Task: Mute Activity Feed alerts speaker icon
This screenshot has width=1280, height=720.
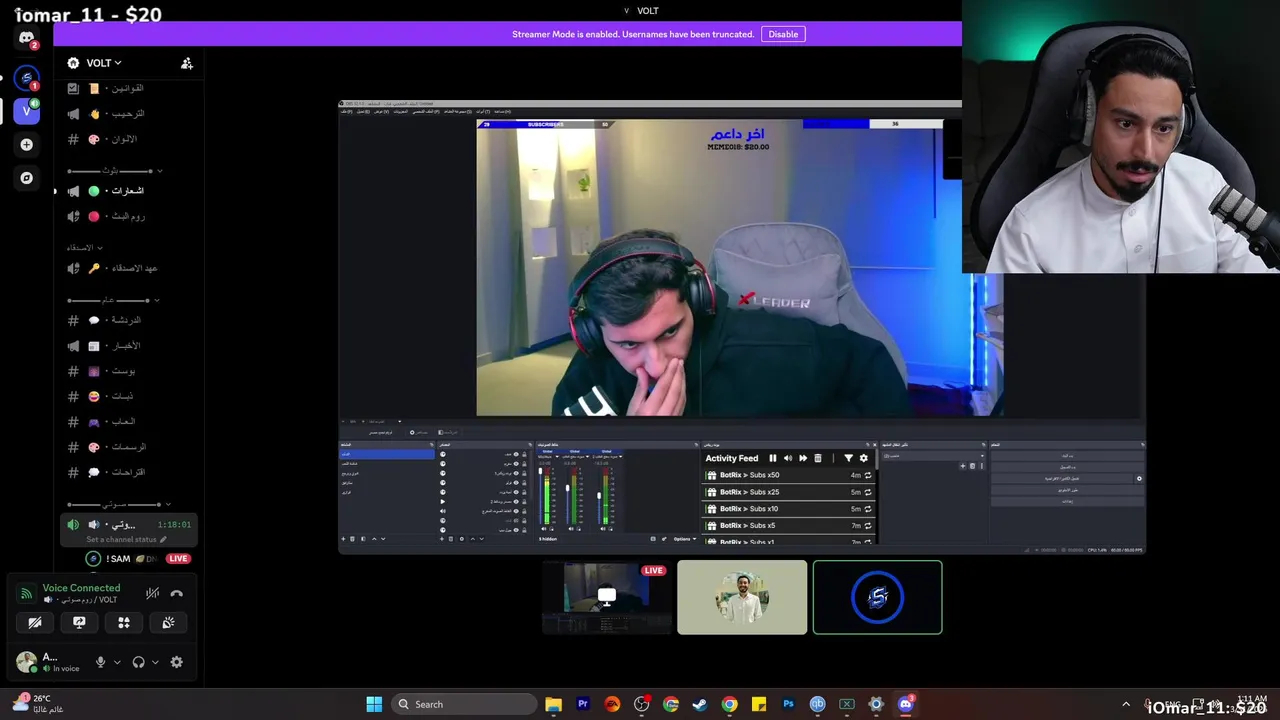Action: tap(787, 458)
